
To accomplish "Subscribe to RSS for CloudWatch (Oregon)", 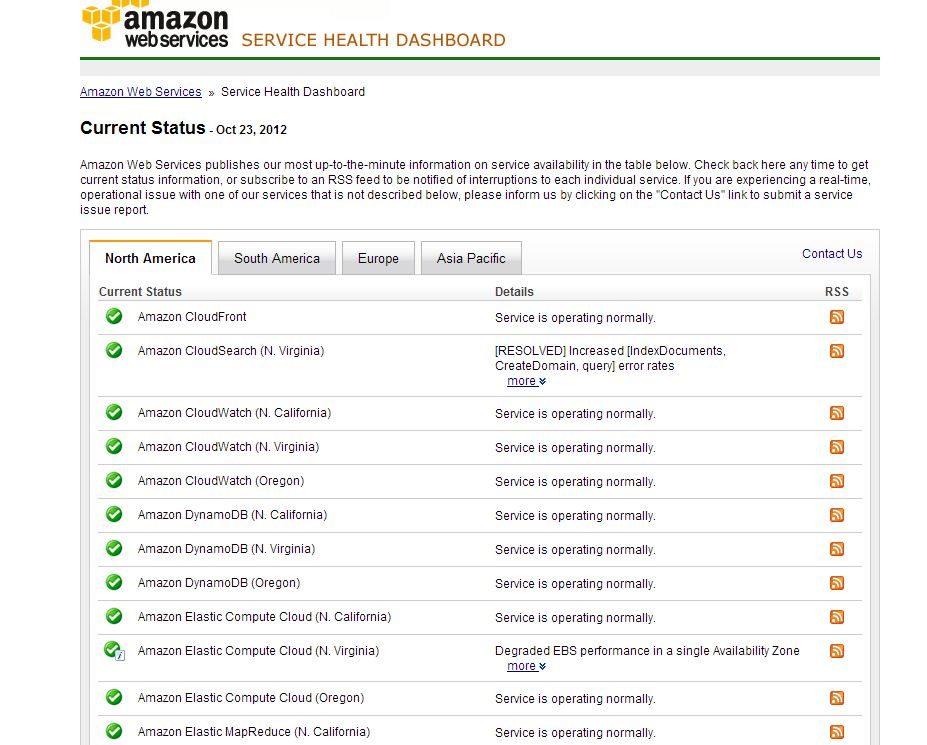I will [x=837, y=481].
